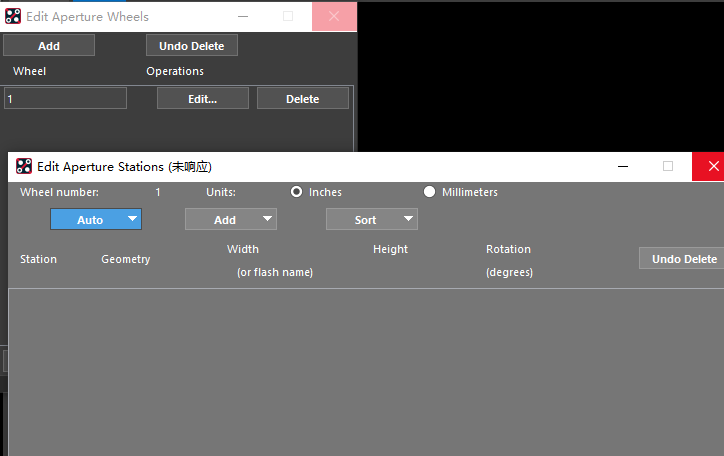Viewport: 724px width, 456px height.
Task: Open the Auto dropdown
Action: (96, 219)
